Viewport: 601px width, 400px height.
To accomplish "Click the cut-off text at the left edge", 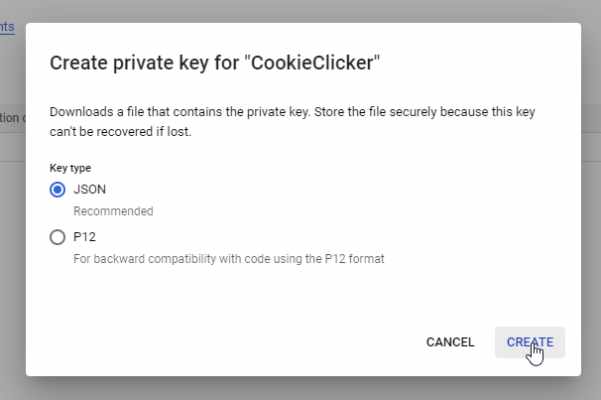I will click(x=11, y=118).
